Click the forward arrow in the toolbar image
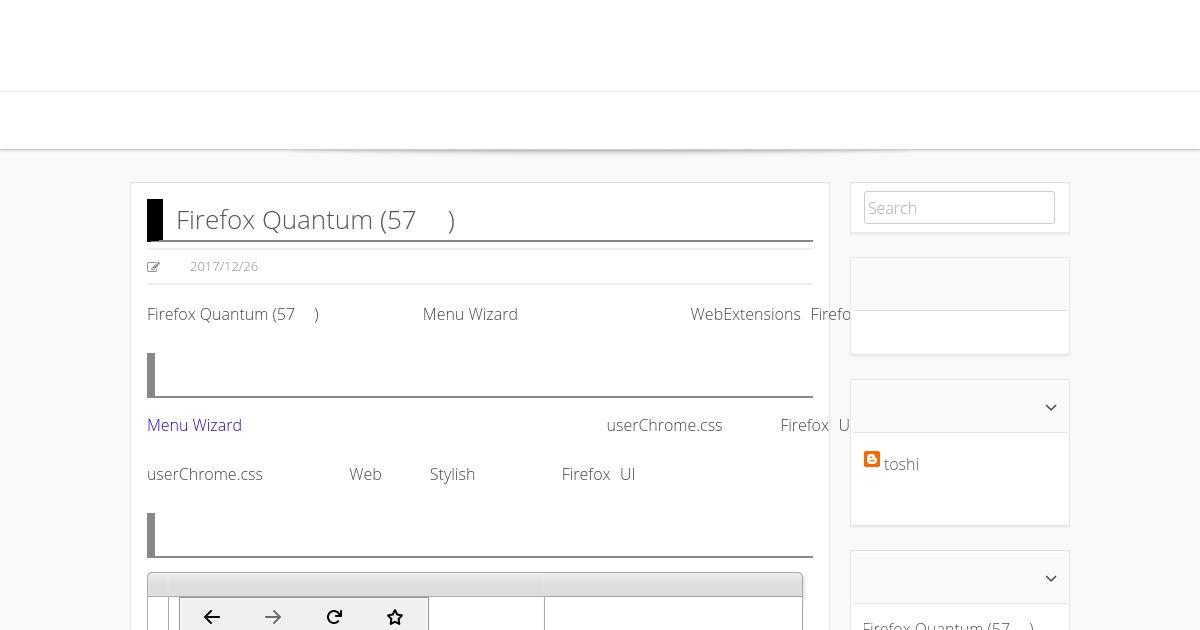This screenshot has height=630, width=1200. [273, 617]
